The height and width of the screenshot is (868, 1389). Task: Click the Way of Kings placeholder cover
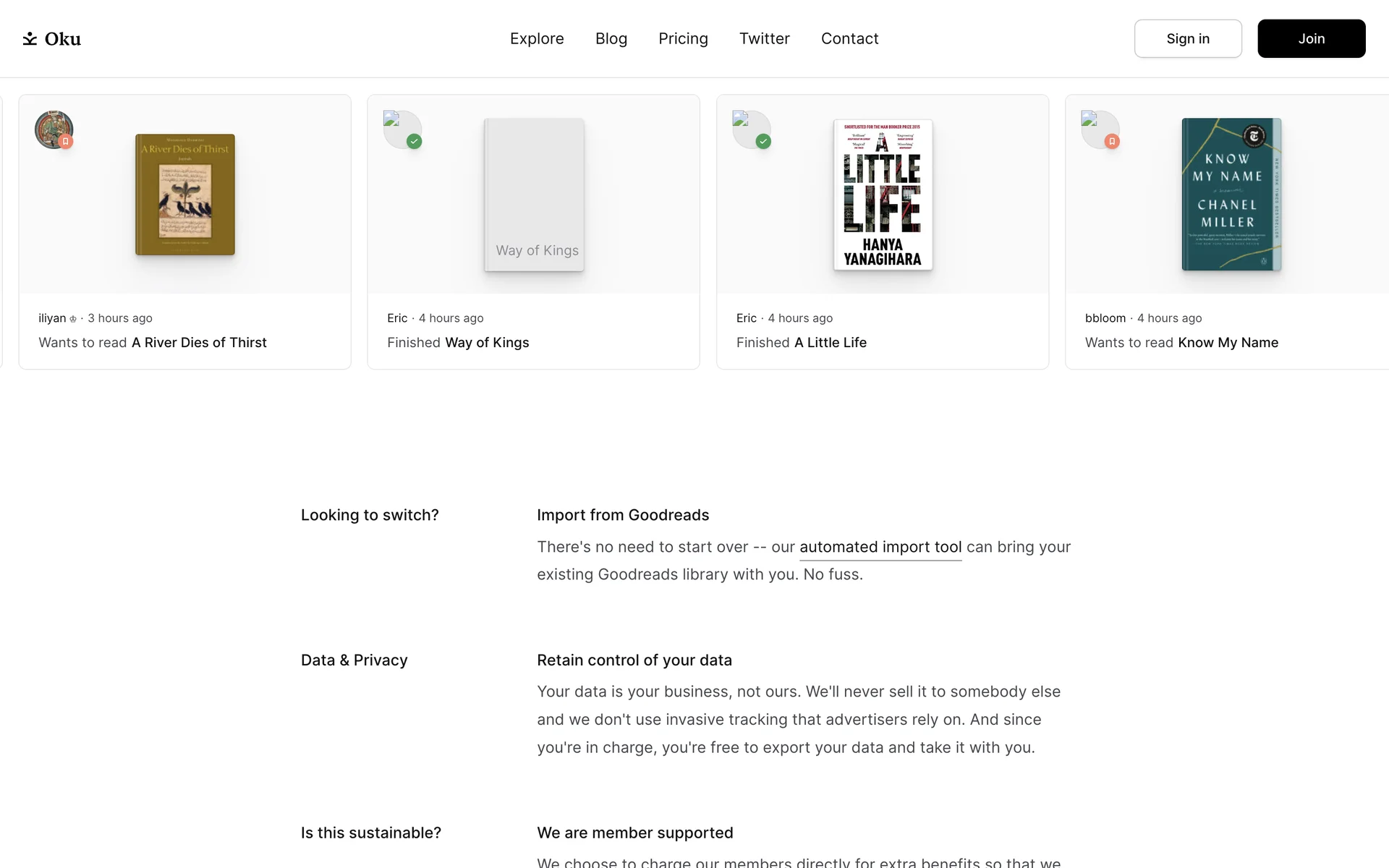[x=534, y=195]
